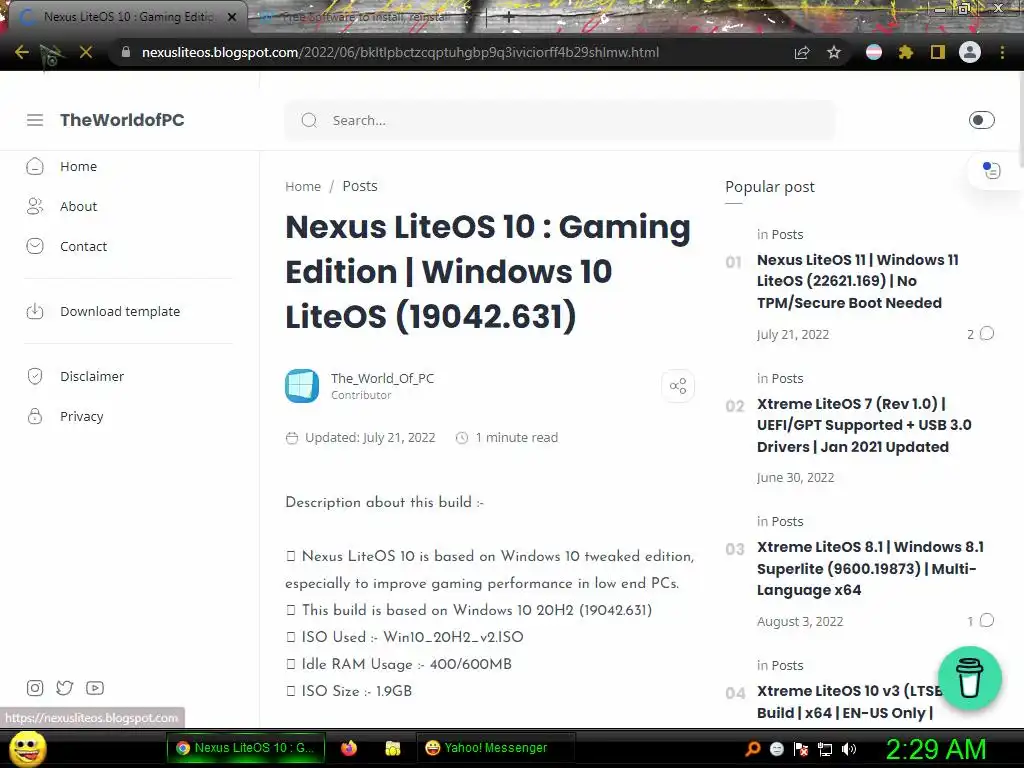Viewport: 1024px width, 768px height.
Task: Open Xtreme LiteOS 7 popular post
Action: pyautogui.click(x=864, y=425)
